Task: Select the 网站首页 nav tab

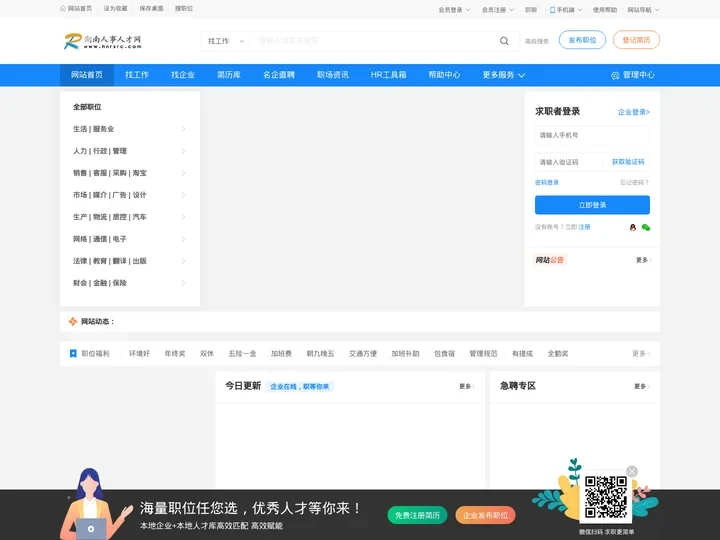Action: 87,75
